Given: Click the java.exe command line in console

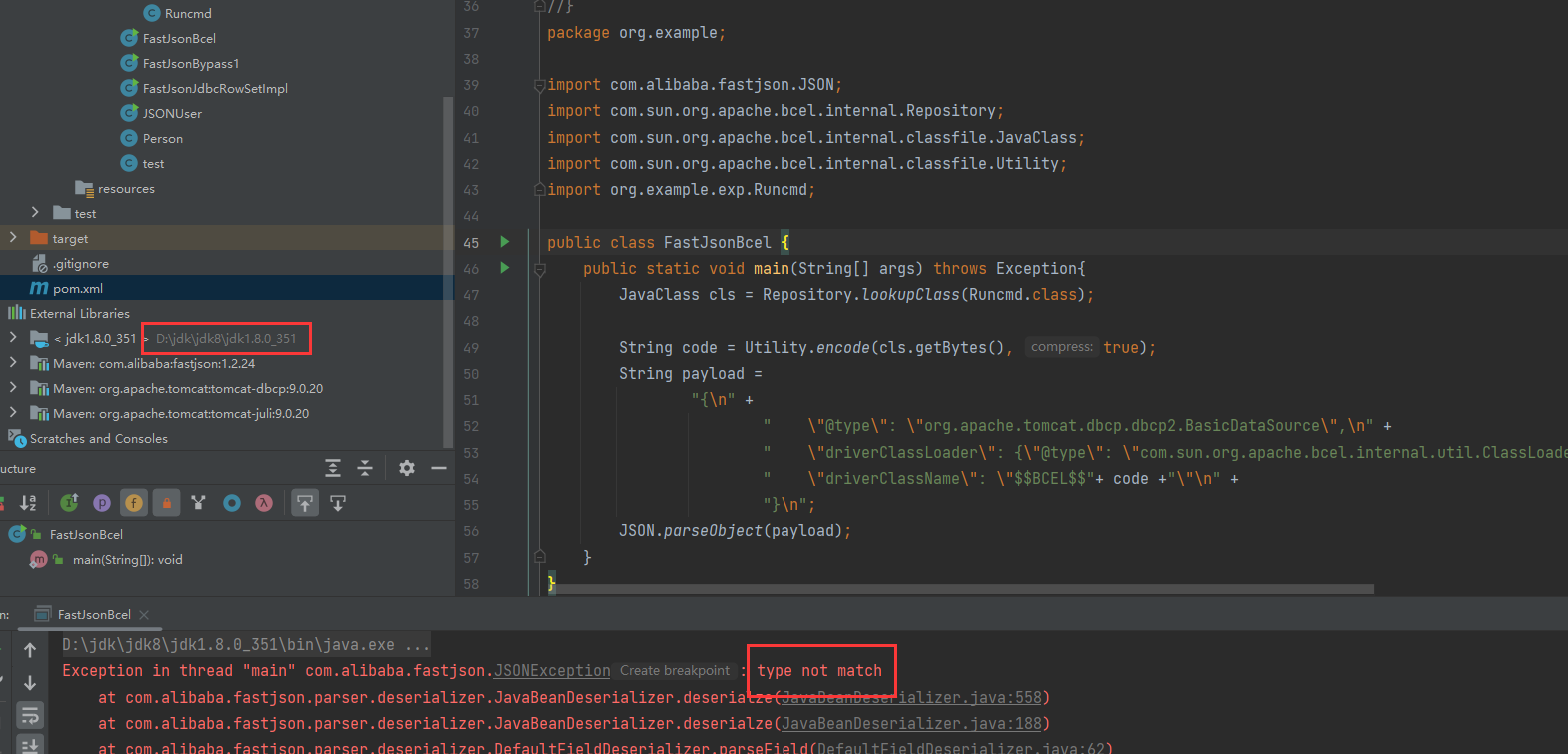Looking at the screenshot, I should point(246,644).
